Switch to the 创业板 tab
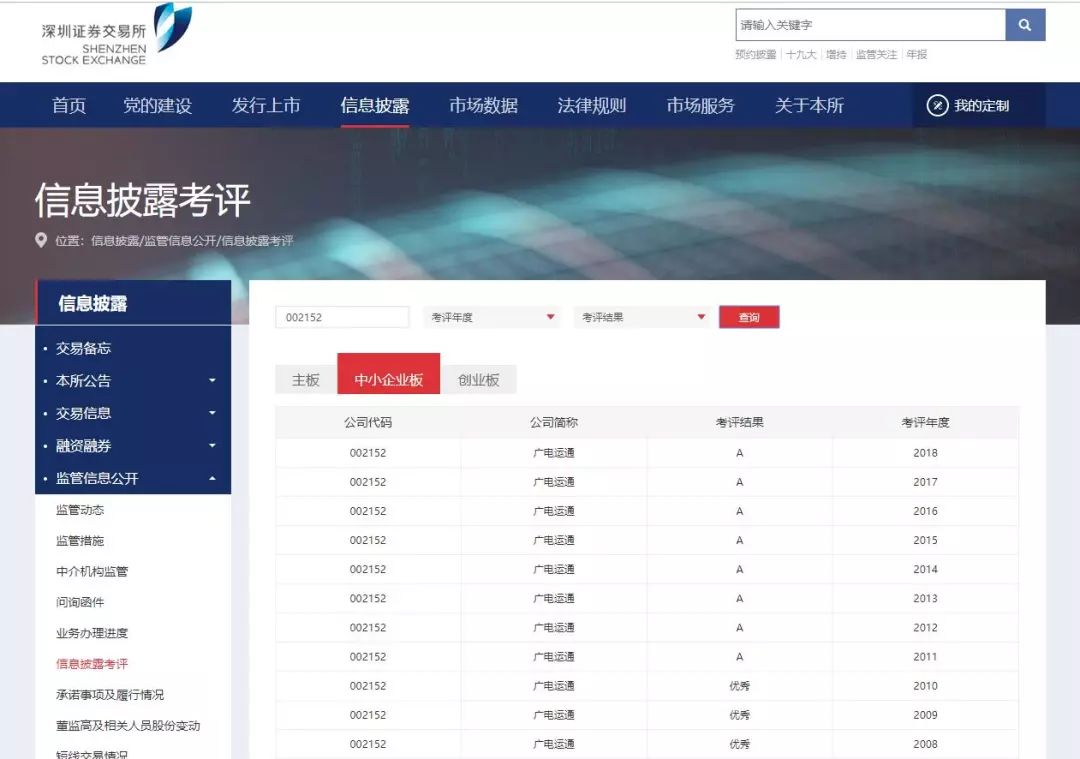1080x759 pixels. (x=479, y=380)
